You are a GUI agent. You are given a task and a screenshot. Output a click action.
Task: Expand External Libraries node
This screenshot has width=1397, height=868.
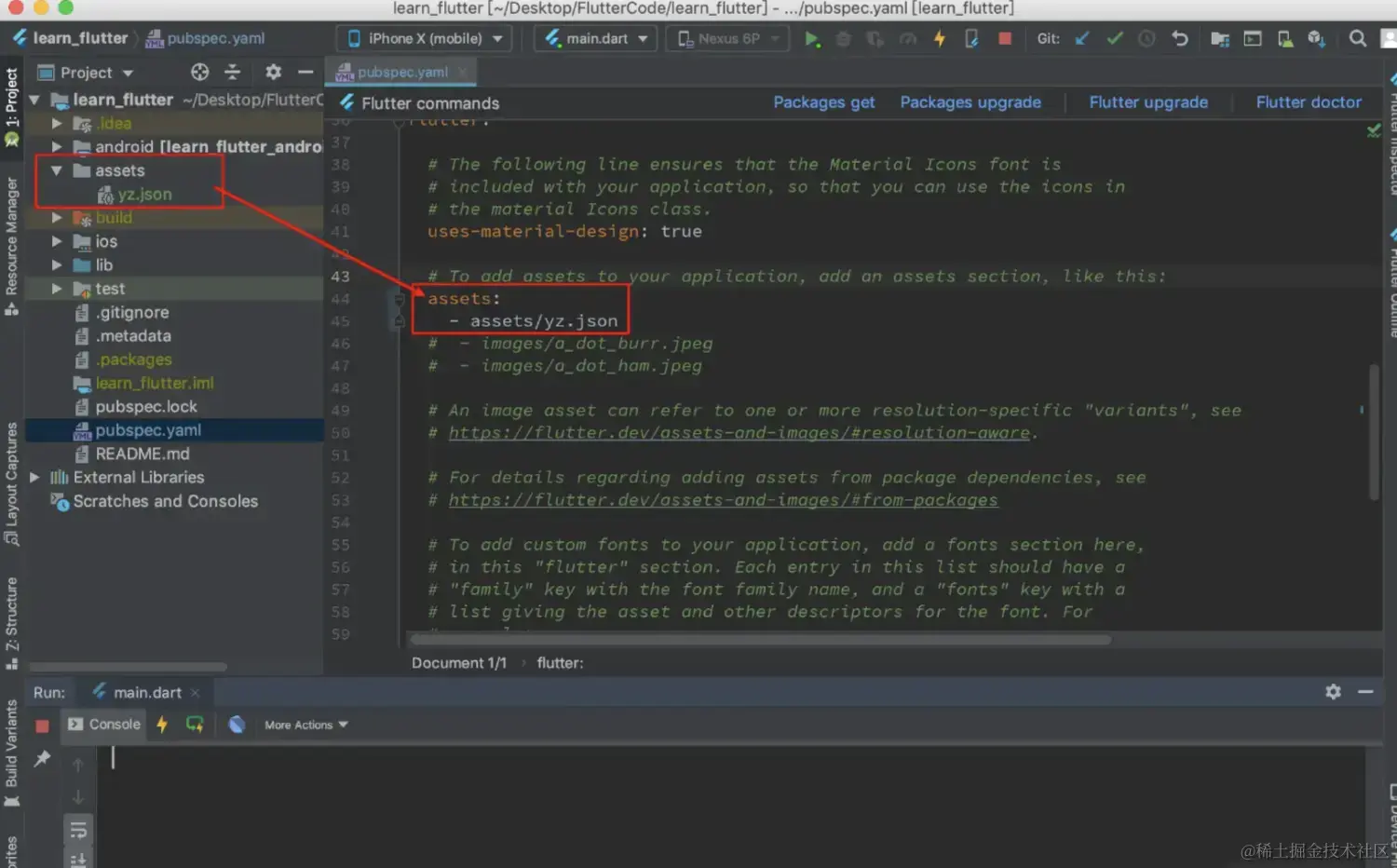(x=34, y=477)
